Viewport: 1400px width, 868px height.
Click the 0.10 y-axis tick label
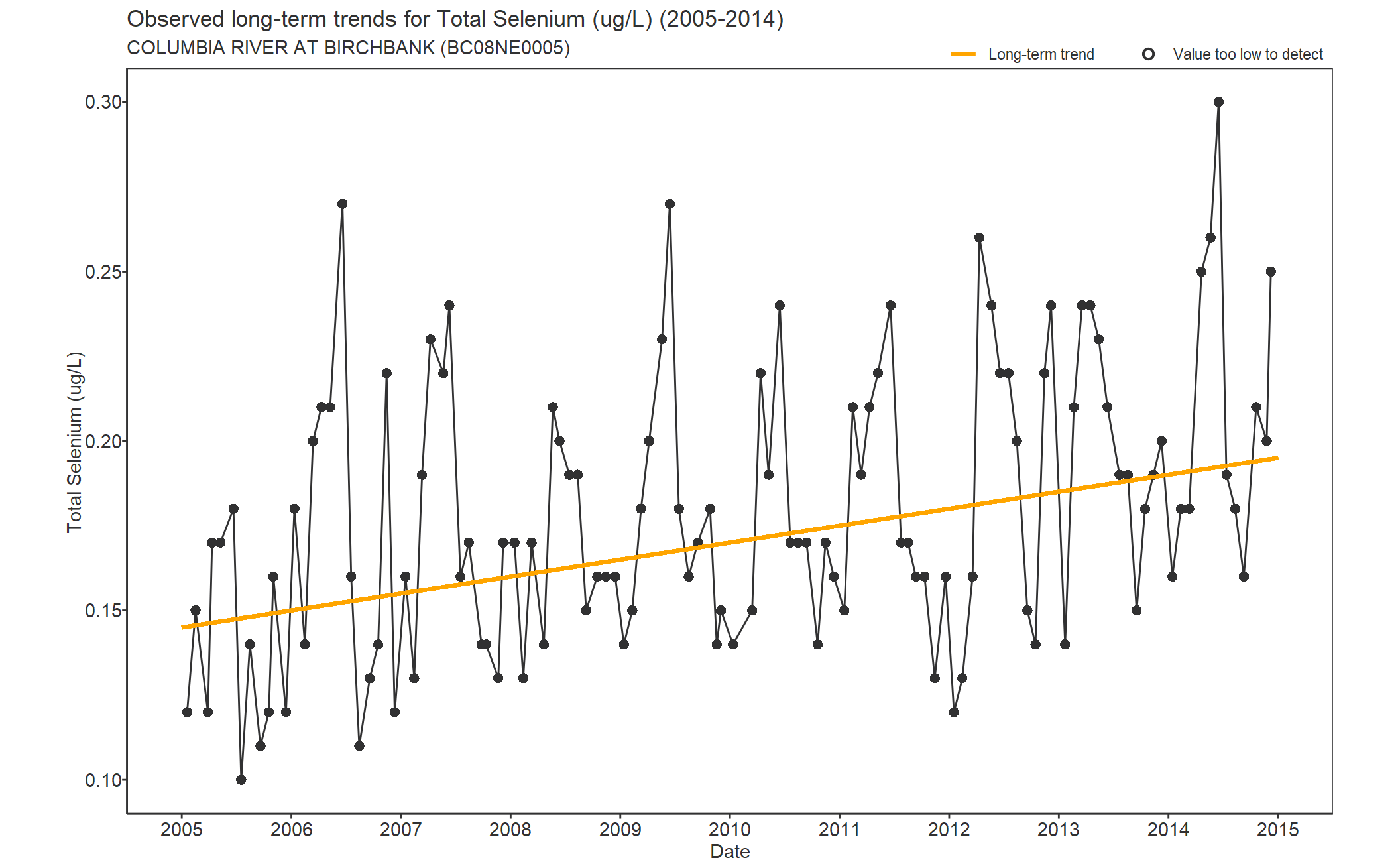click(x=103, y=780)
